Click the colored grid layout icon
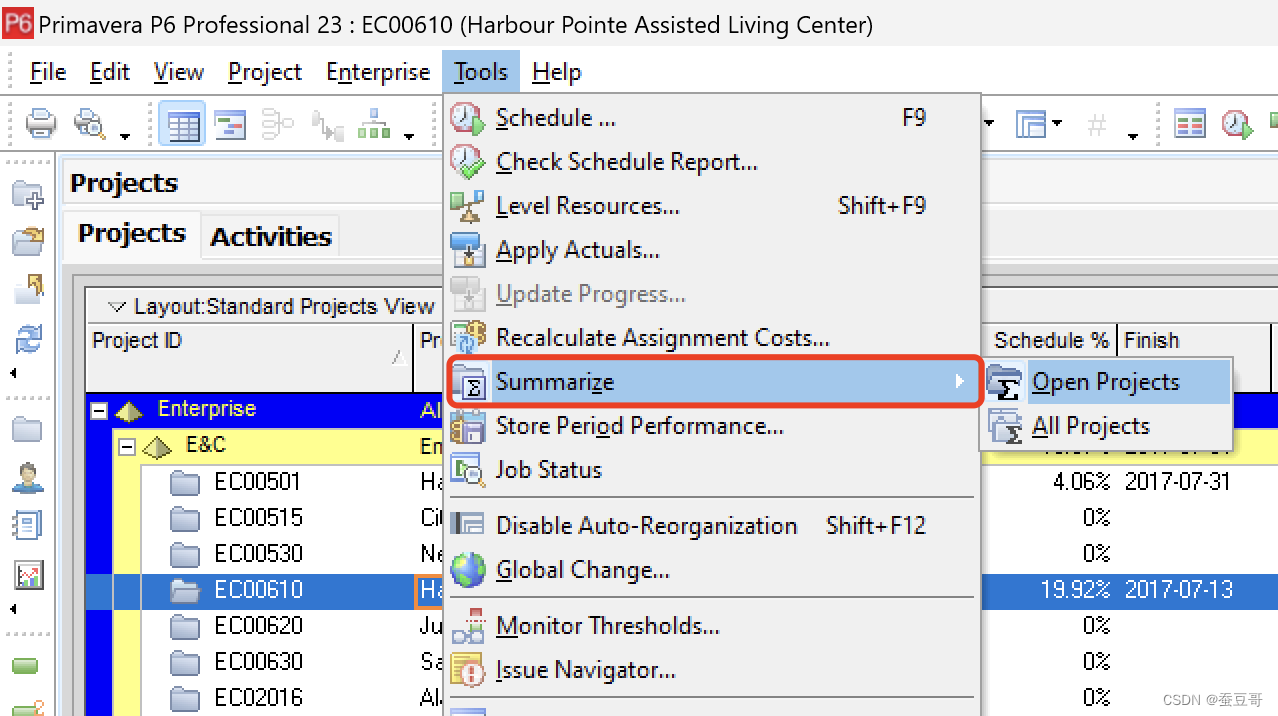1278x716 pixels. 1189,124
